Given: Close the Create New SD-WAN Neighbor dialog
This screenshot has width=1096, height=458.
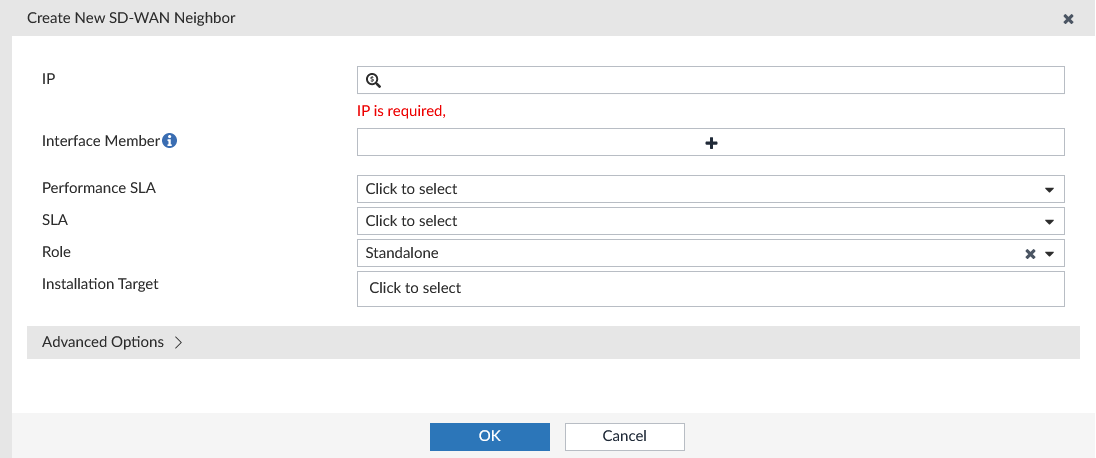Looking at the screenshot, I should tap(1068, 19).
